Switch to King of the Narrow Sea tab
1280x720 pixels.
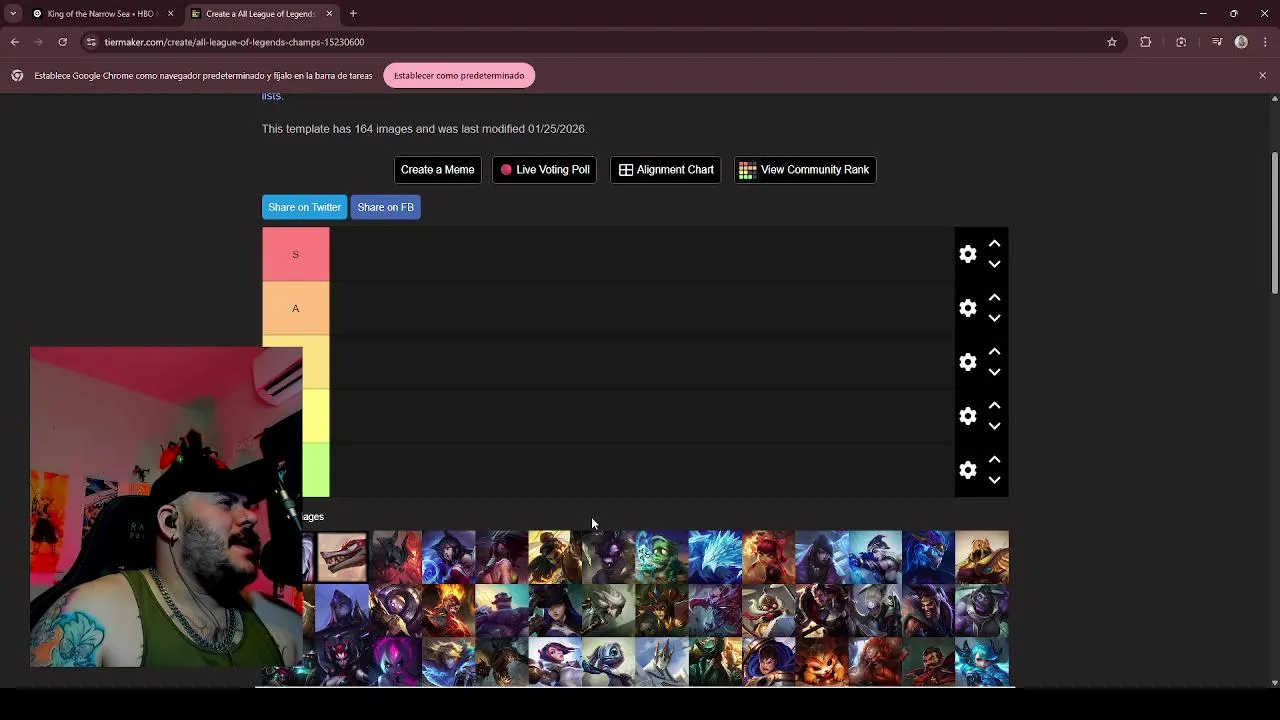[100, 14]
